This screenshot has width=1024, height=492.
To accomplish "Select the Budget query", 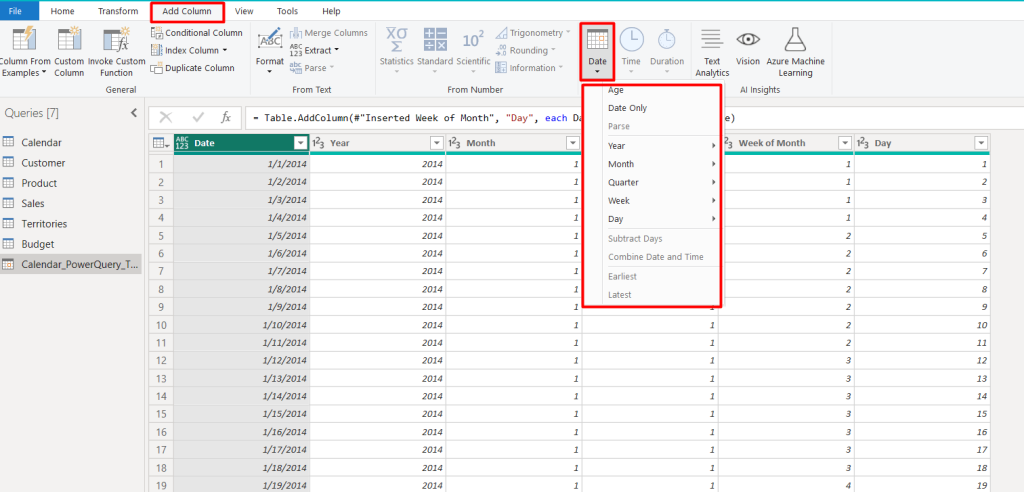I will (x=71, y=244).
